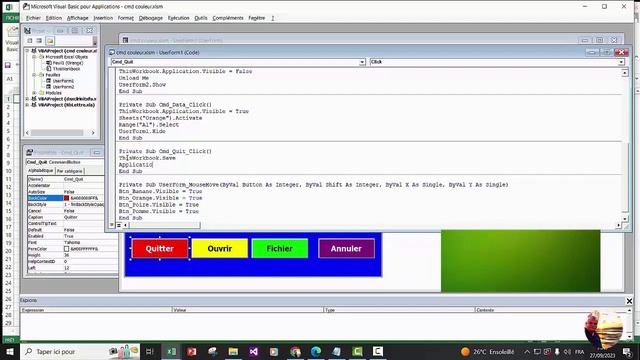Close the Espions watch panel
Viewport: 640px width, 360px height.
[629, 301]
